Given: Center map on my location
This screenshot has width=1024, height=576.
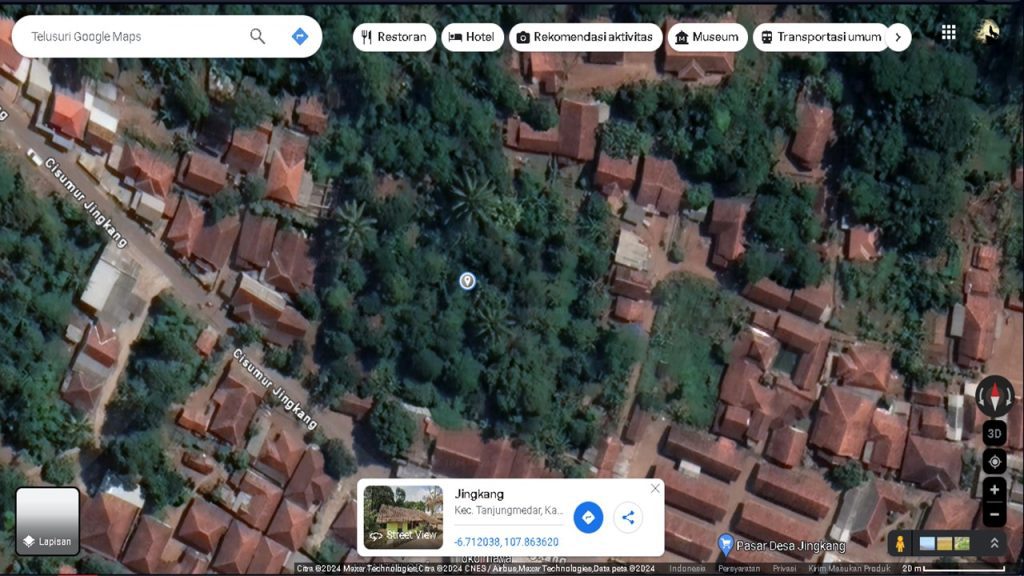Looking at the screenshot, I should [x=994, y=461].
